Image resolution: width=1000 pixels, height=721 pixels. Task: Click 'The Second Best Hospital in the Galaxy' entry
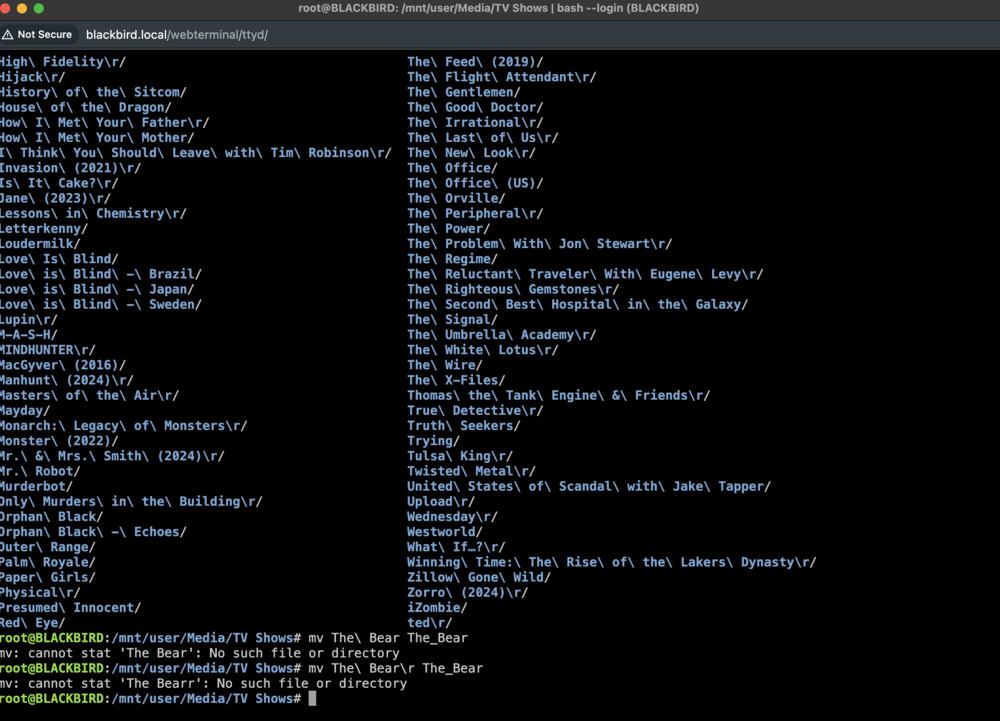click(x=578, y=305)
